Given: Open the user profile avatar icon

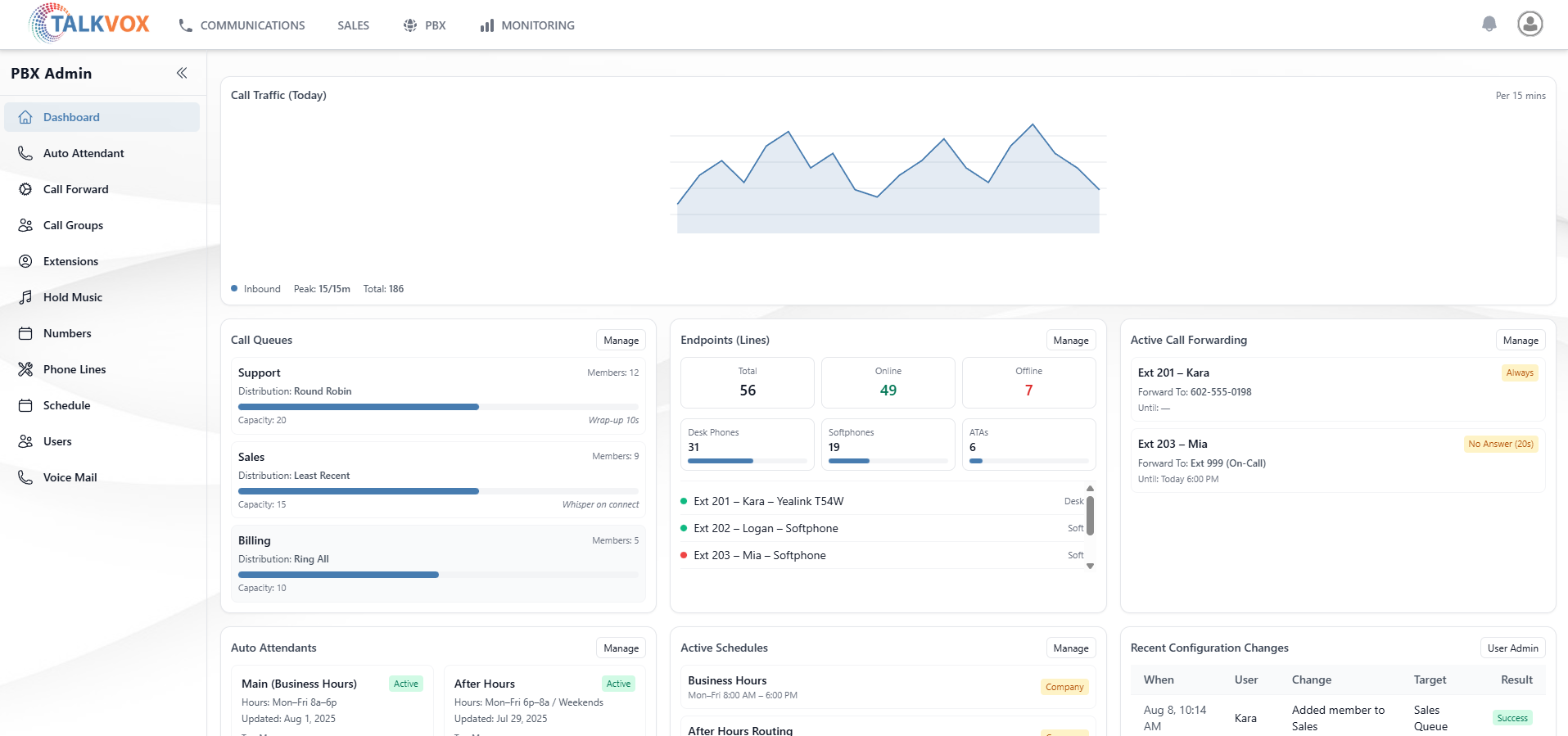Looking at the screenshot, I should click(x=1530, y=24).
